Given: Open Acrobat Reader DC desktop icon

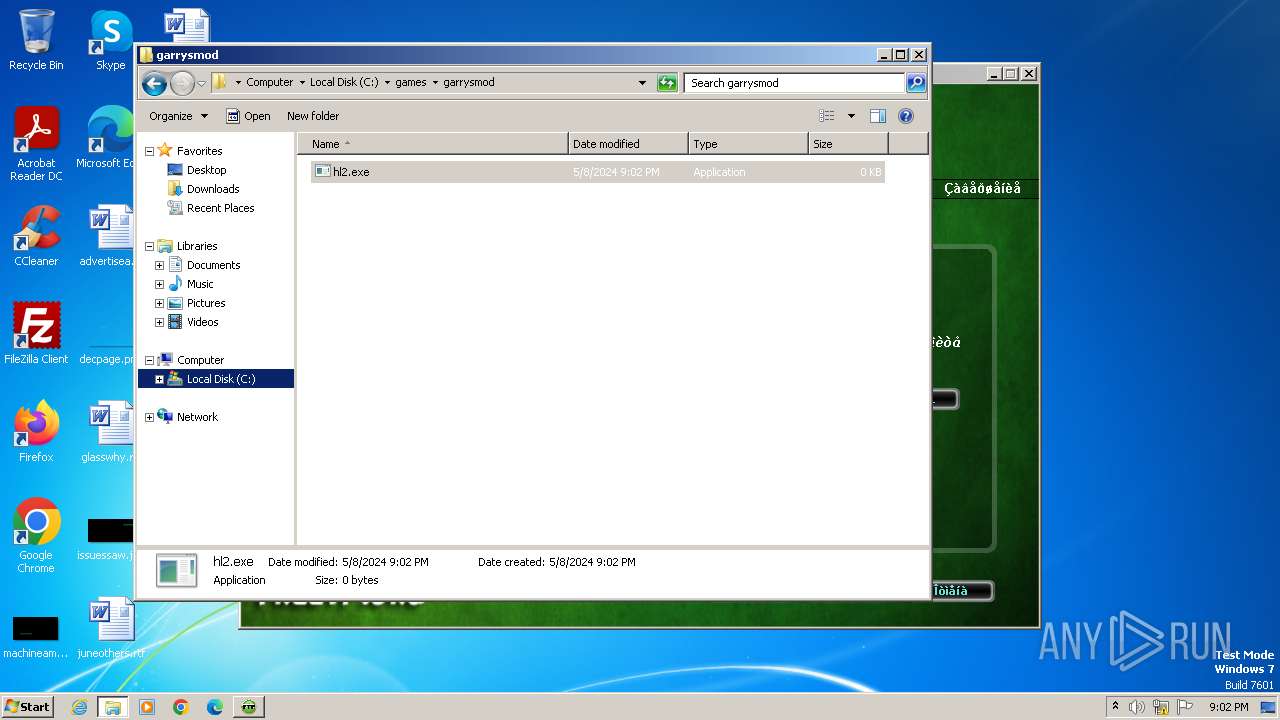Looking at the screenshot, I should (36, 145).
